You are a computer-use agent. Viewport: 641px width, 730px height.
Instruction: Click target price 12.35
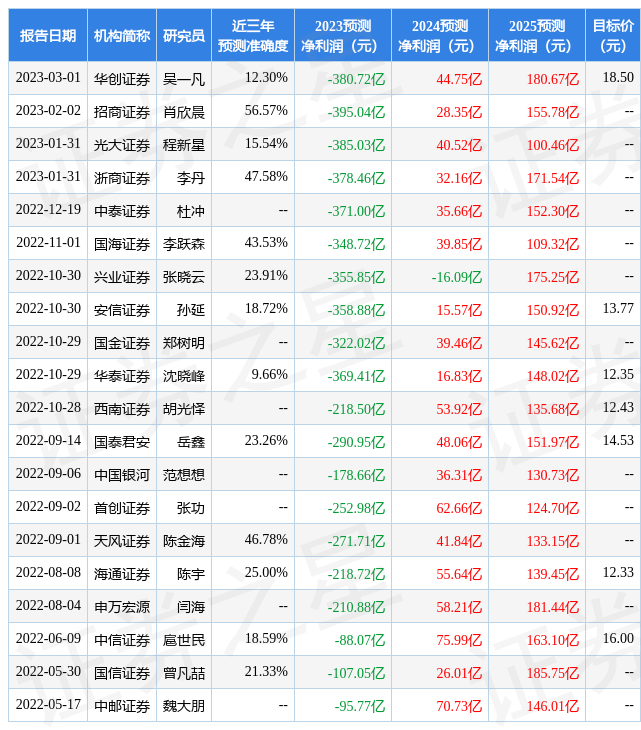tap(618, 374)
